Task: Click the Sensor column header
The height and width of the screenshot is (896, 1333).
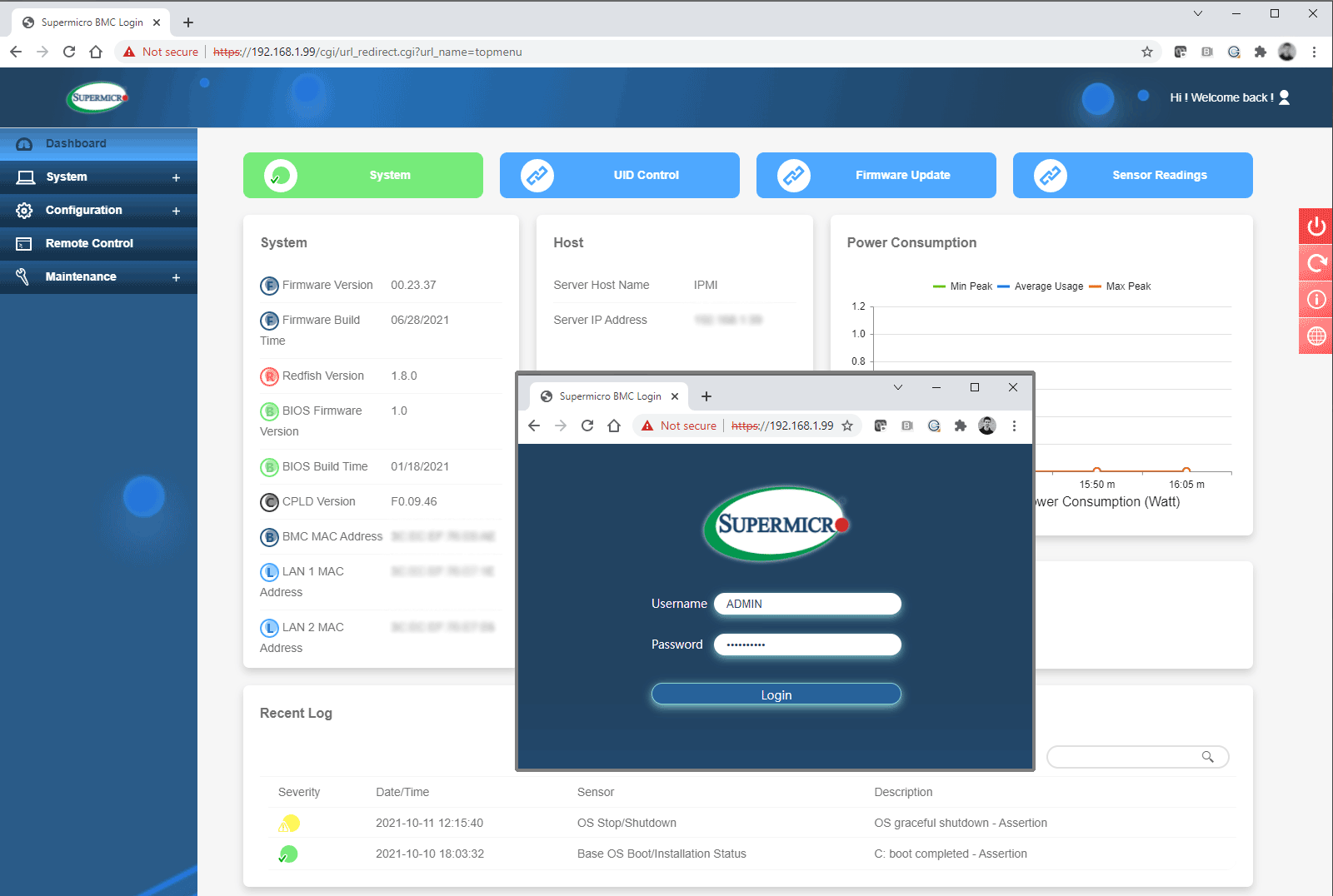Action: click(596, 792)
